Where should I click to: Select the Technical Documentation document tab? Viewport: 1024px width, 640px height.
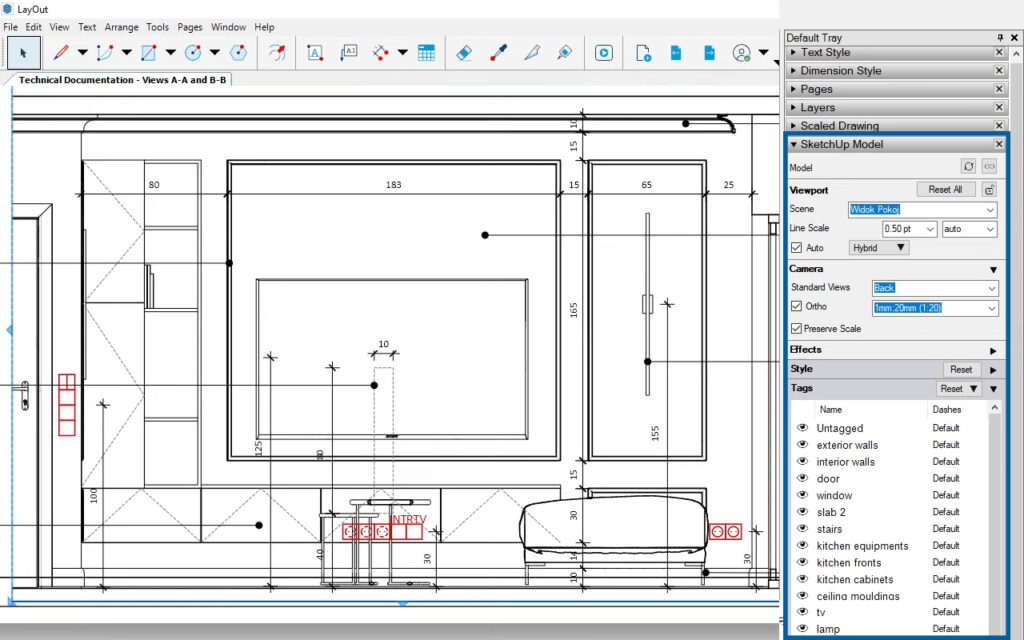click(121, 80)
